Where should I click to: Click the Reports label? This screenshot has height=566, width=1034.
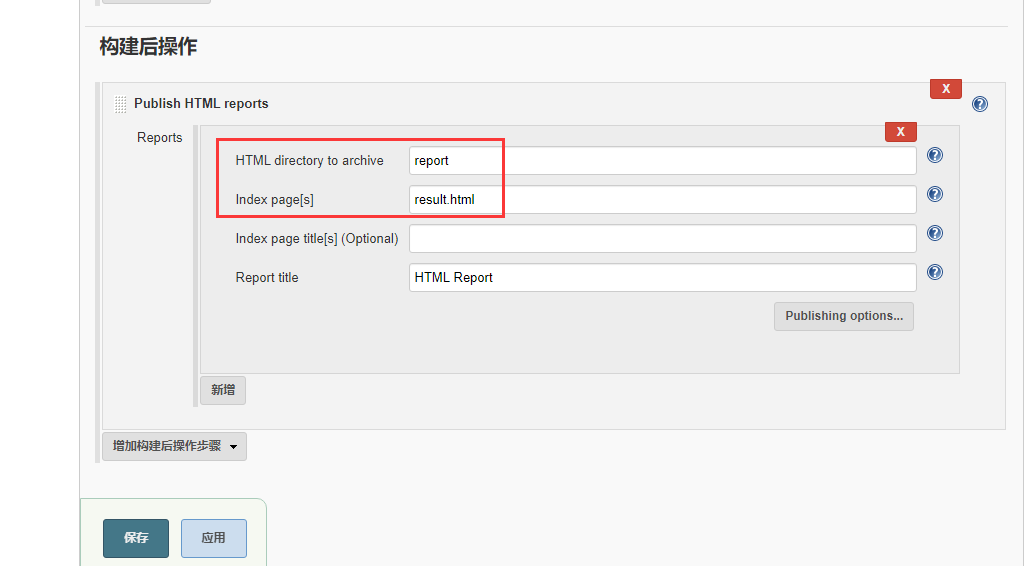click(x=160, y=137)
